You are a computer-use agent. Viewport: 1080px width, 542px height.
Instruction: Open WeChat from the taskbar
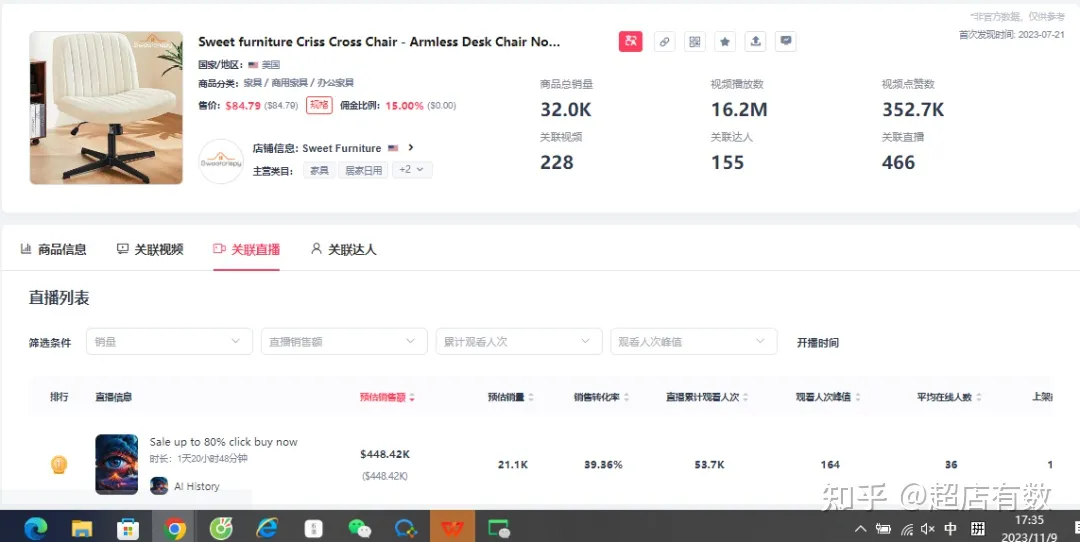360,528
